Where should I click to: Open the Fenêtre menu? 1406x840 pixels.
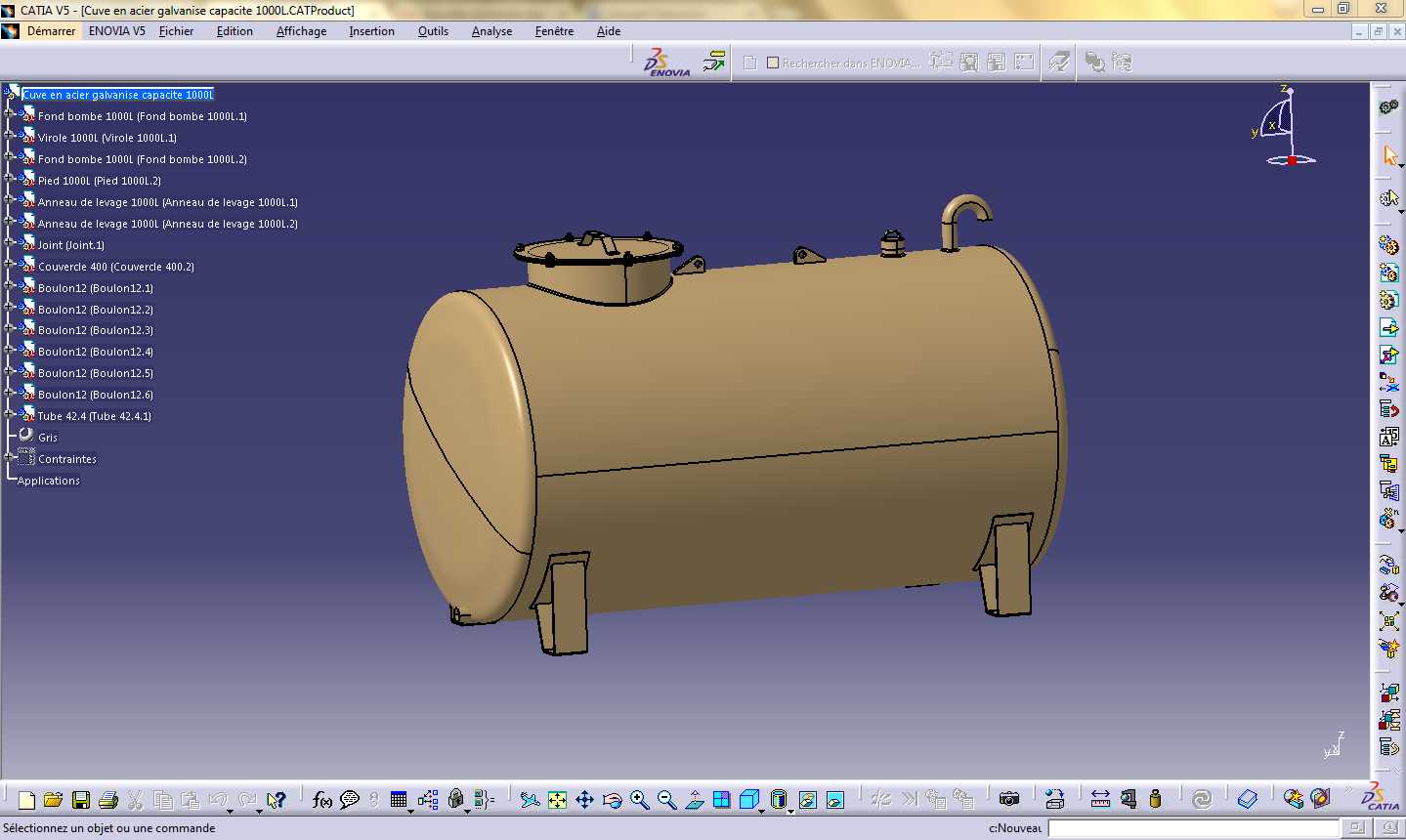tap(555, 31)
